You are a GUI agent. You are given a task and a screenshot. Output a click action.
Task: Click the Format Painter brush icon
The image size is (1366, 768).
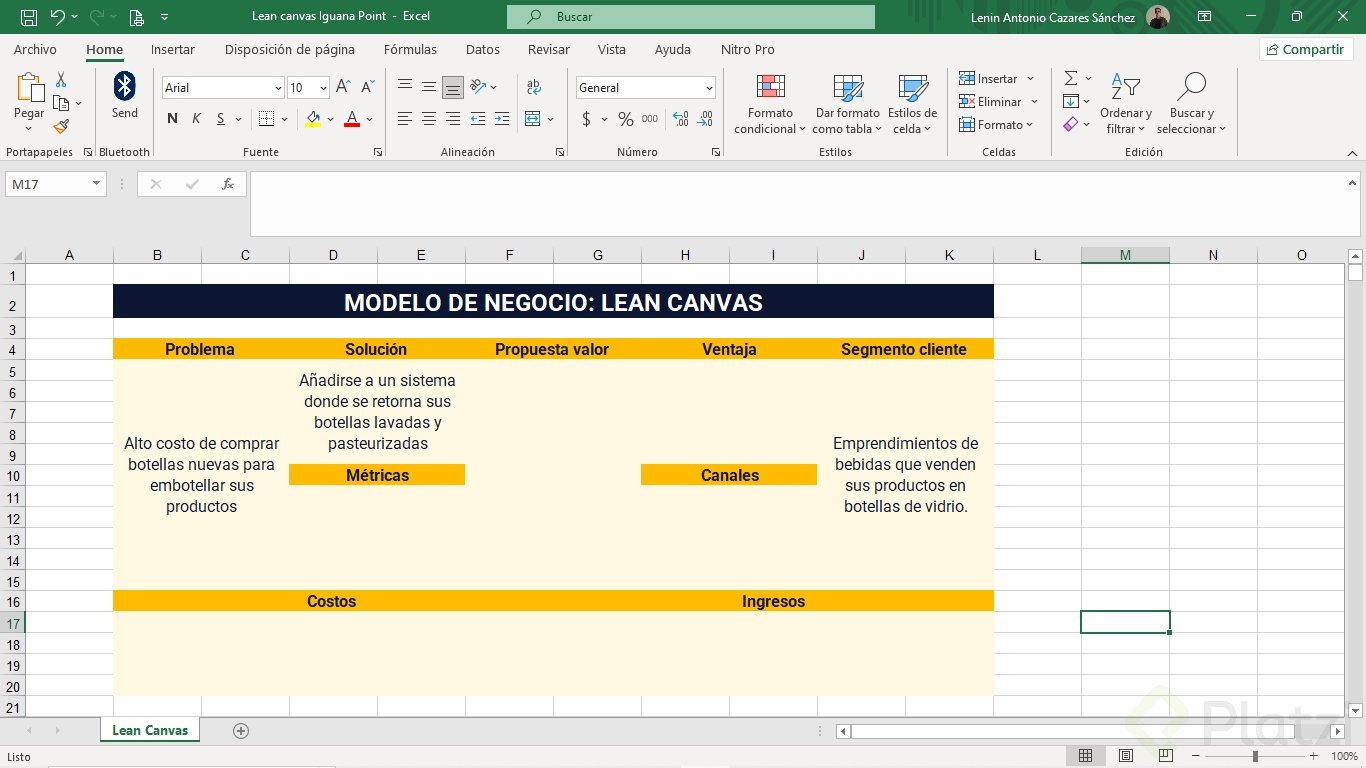coord(61,127)
